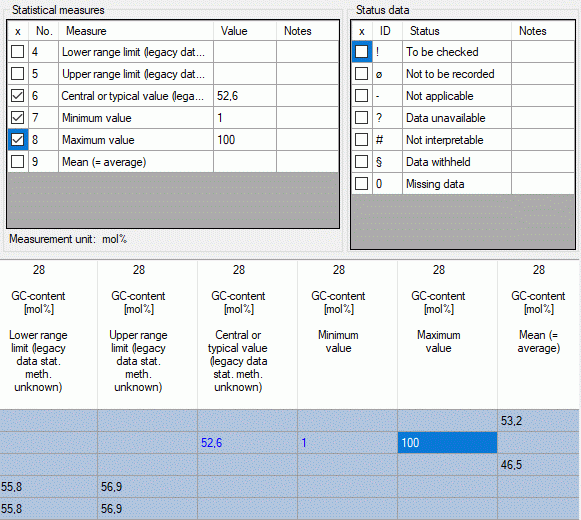Image resolution: width=581 pixels, height=520 pixels.
Task: Tick the 'To be checked' status checkbox
Action: pyautogui.click(x=361, y=52)
